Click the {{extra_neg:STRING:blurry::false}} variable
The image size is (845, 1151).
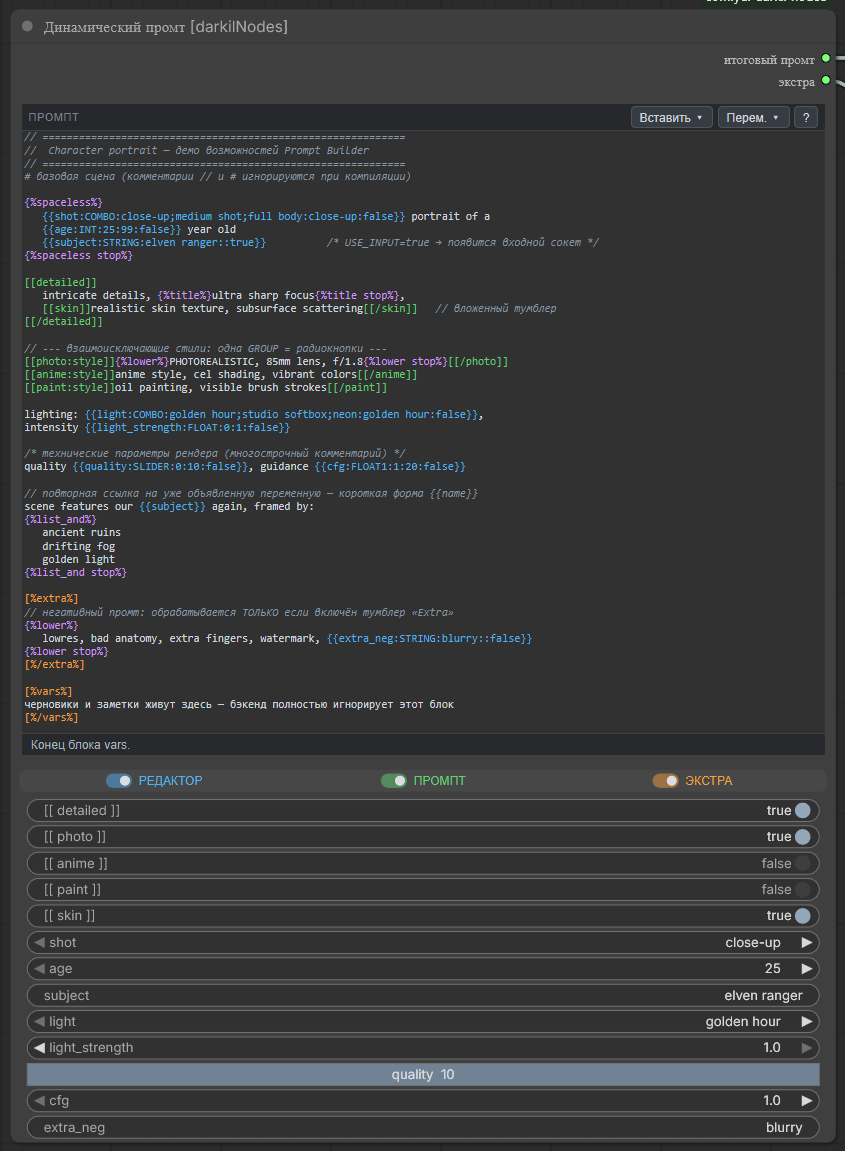click(429, 639)
